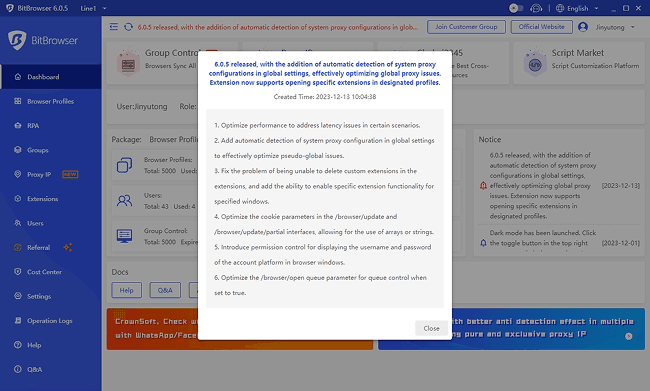
Task: Click the Users package icon
Action: [124, 201]
